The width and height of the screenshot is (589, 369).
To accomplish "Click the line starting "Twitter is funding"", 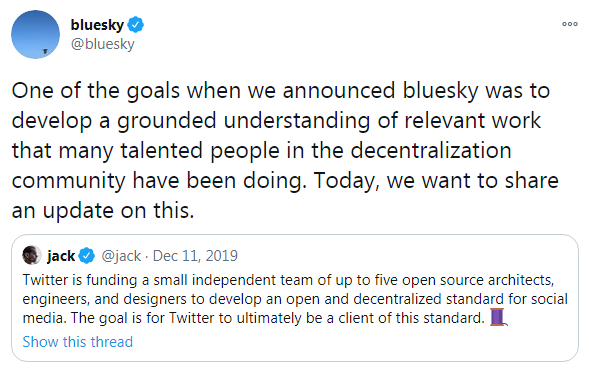I will click(x=288, y=280).
